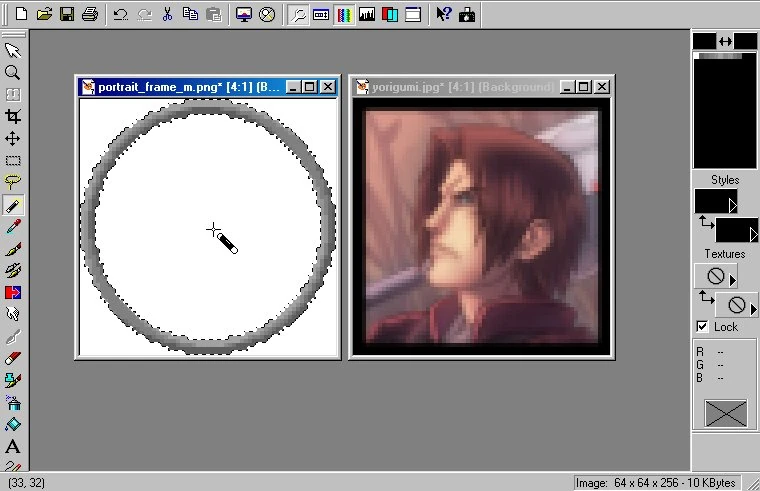Close the yorigumi.jpg window
Screen dimensions: 760x491
point(602,87)
